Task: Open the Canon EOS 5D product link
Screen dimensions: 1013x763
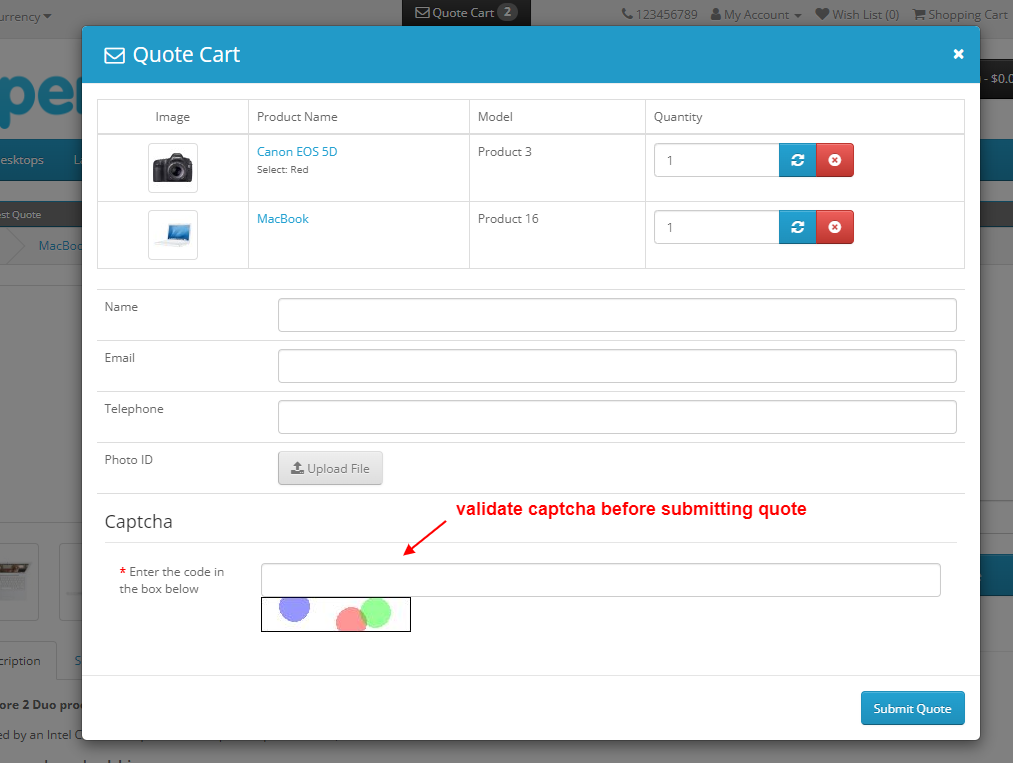Action: tap(297, 152)
